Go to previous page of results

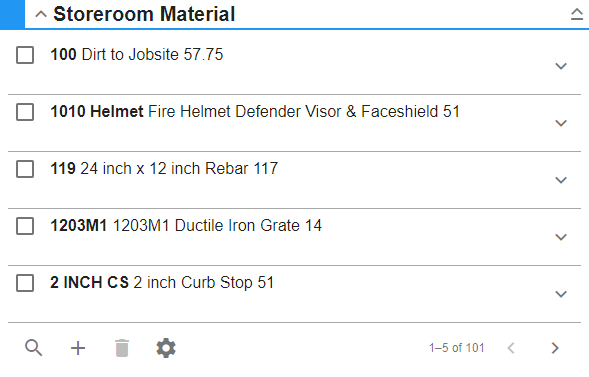pos(511,348)
